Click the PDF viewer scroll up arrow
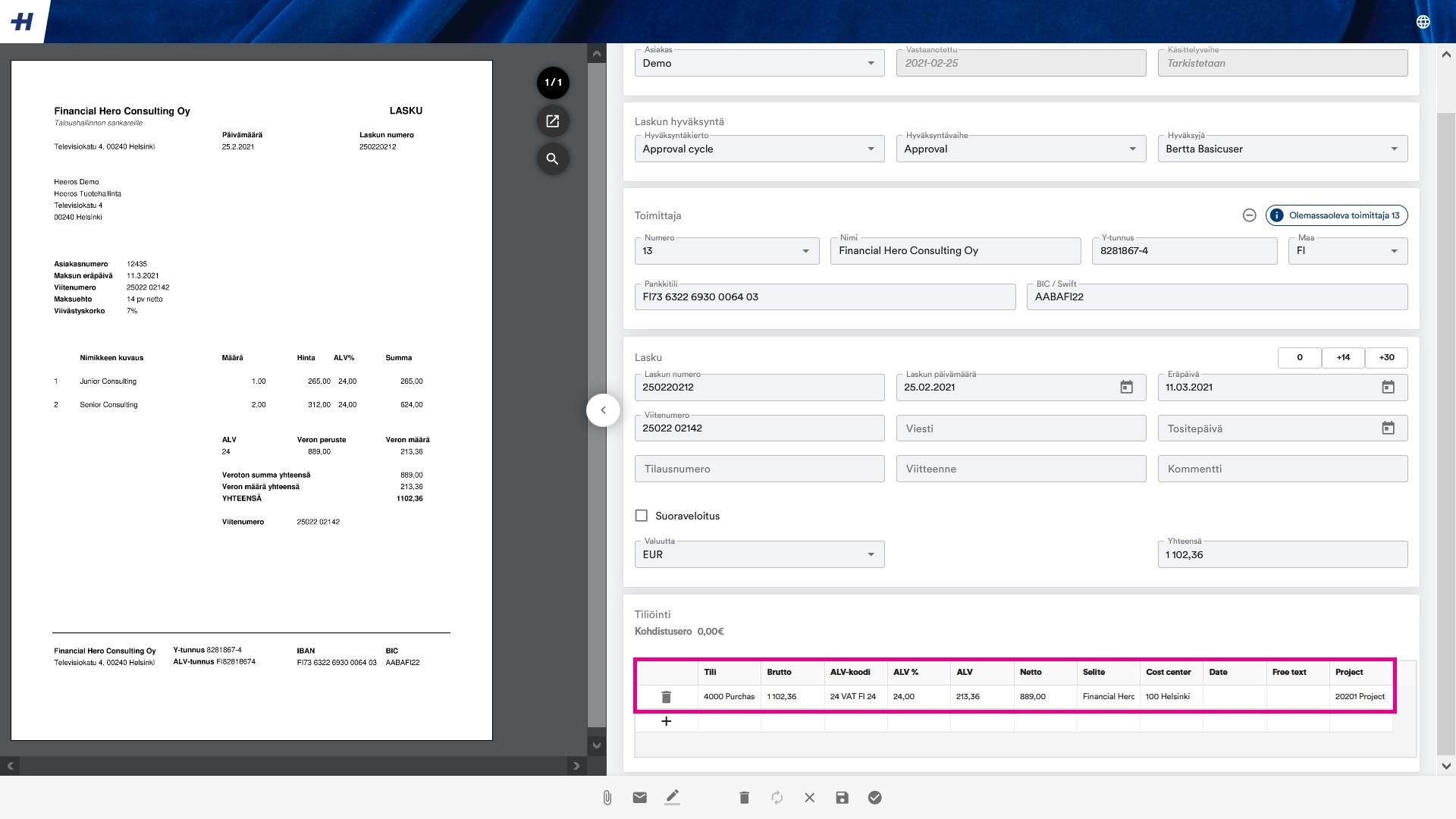Viewport: 1456px width, 819px height. [x=597, y=54]
